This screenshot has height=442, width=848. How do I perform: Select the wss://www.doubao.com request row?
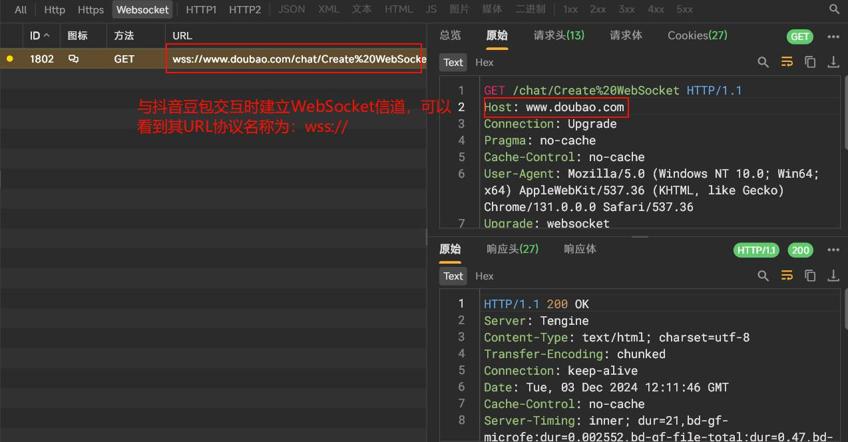pyautogui.click(x=213, y=58)
